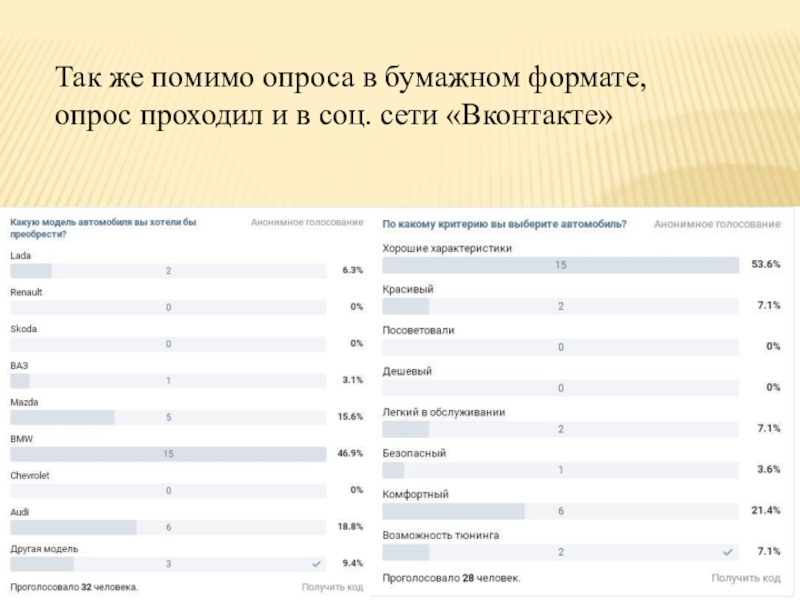The image size is (800, 600).
Task: Click Получить код link under criteria poll
Action: (746, 578)
